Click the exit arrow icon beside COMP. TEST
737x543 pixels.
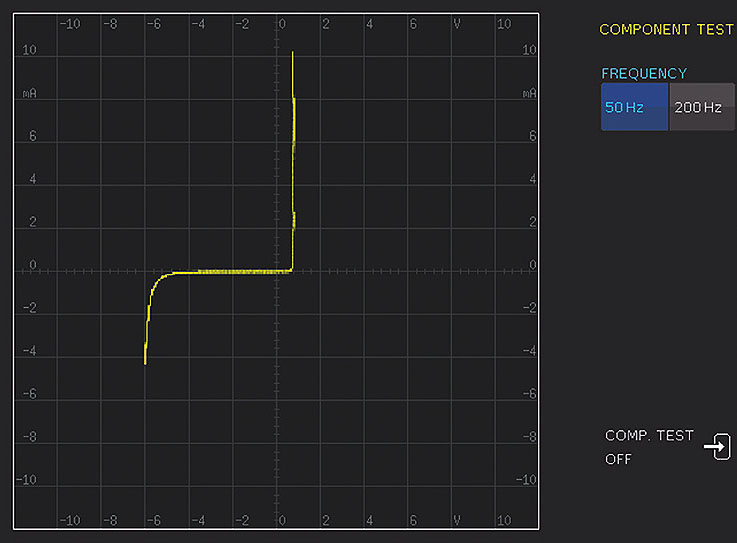[x=717, y=447]
